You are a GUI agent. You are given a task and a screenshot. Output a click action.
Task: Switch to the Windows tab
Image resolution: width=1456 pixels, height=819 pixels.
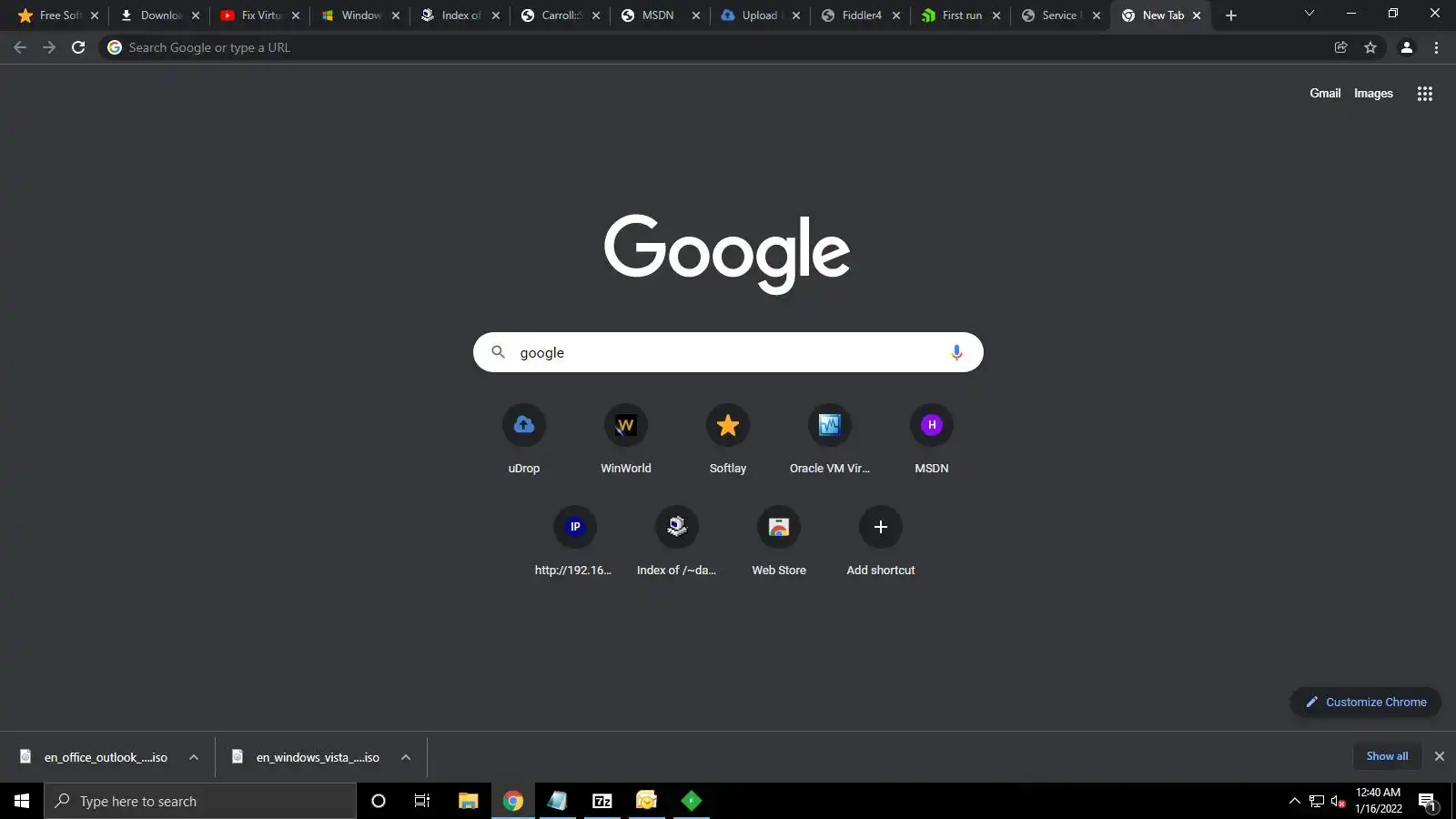pyautogui.click(x=360, y=15)
